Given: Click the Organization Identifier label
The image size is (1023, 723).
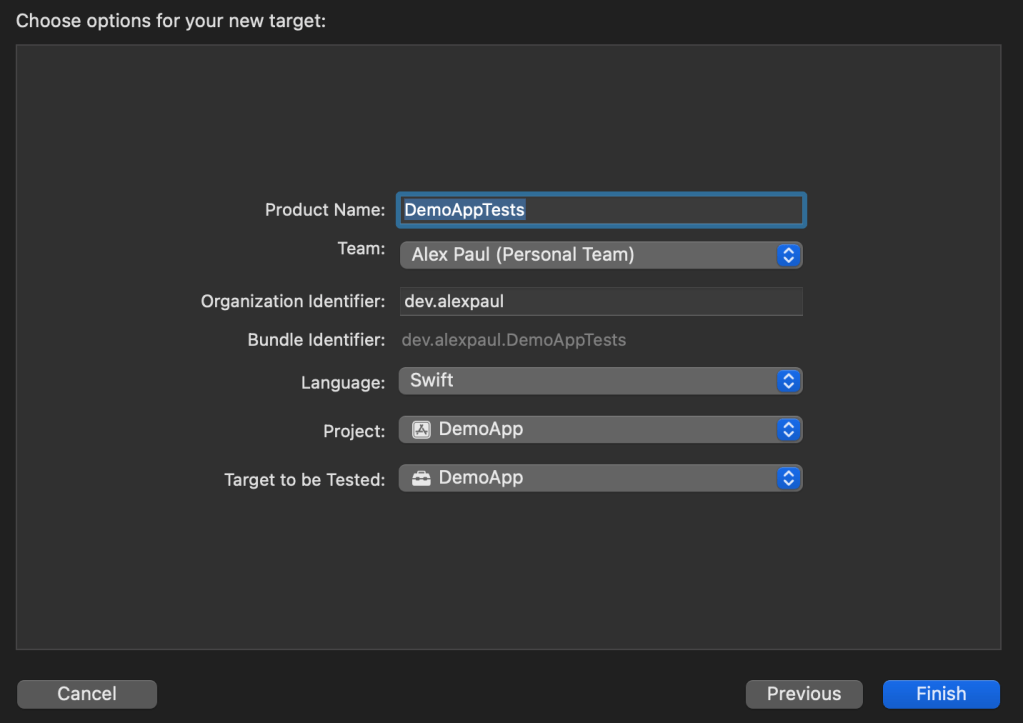Looking at the screenshot, I should point(292,301).
